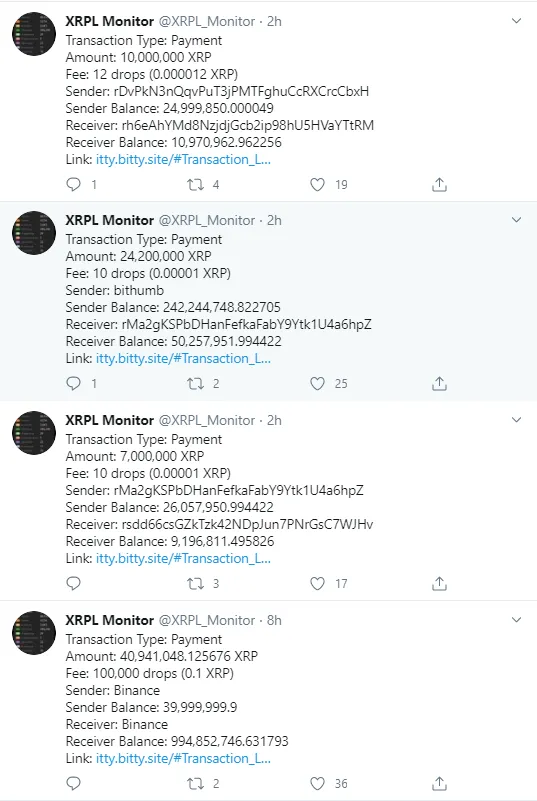Screen dimensions: 537x801
Task: Like the Binance tweet with 36 likes
Action: [x=317, y=783]
